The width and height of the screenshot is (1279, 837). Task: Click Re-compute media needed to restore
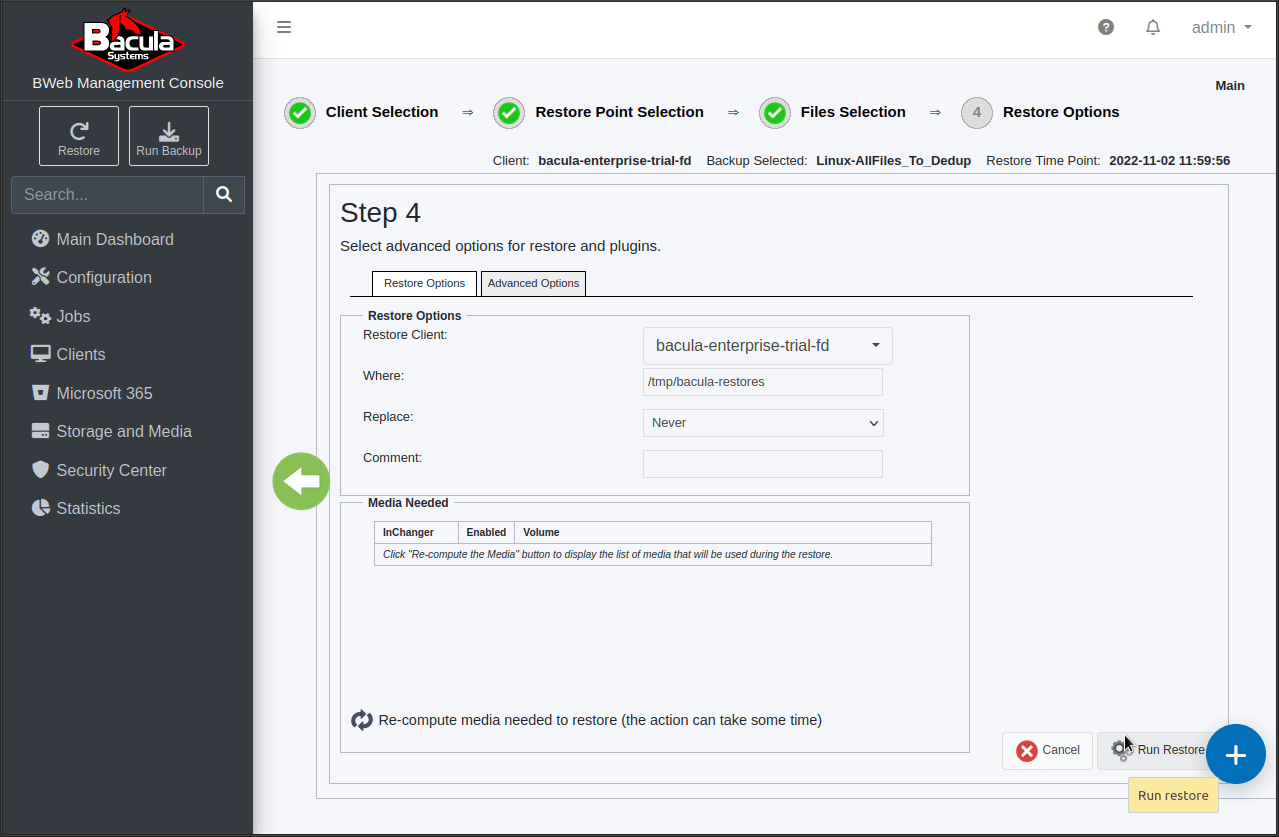pyautogui.click(x=600, y=720)
